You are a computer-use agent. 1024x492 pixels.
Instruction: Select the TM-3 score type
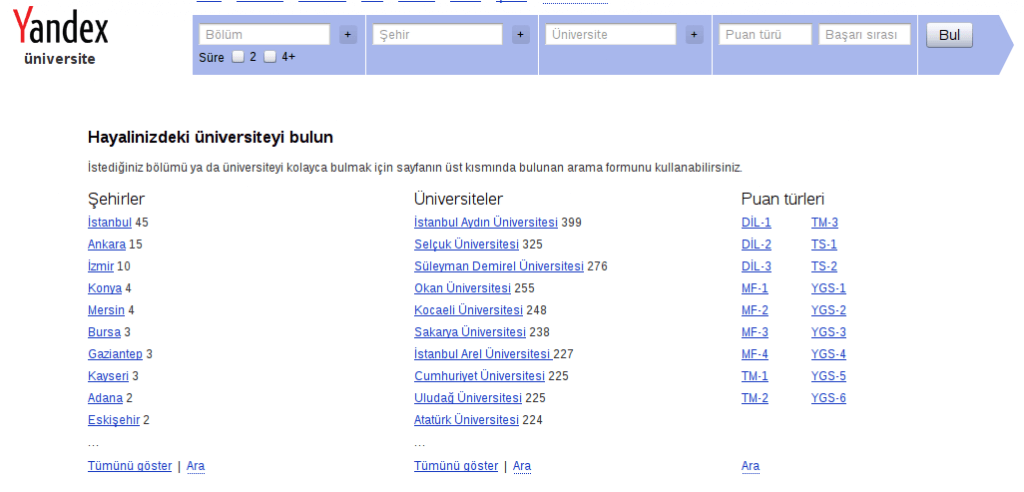pos(825,222)
